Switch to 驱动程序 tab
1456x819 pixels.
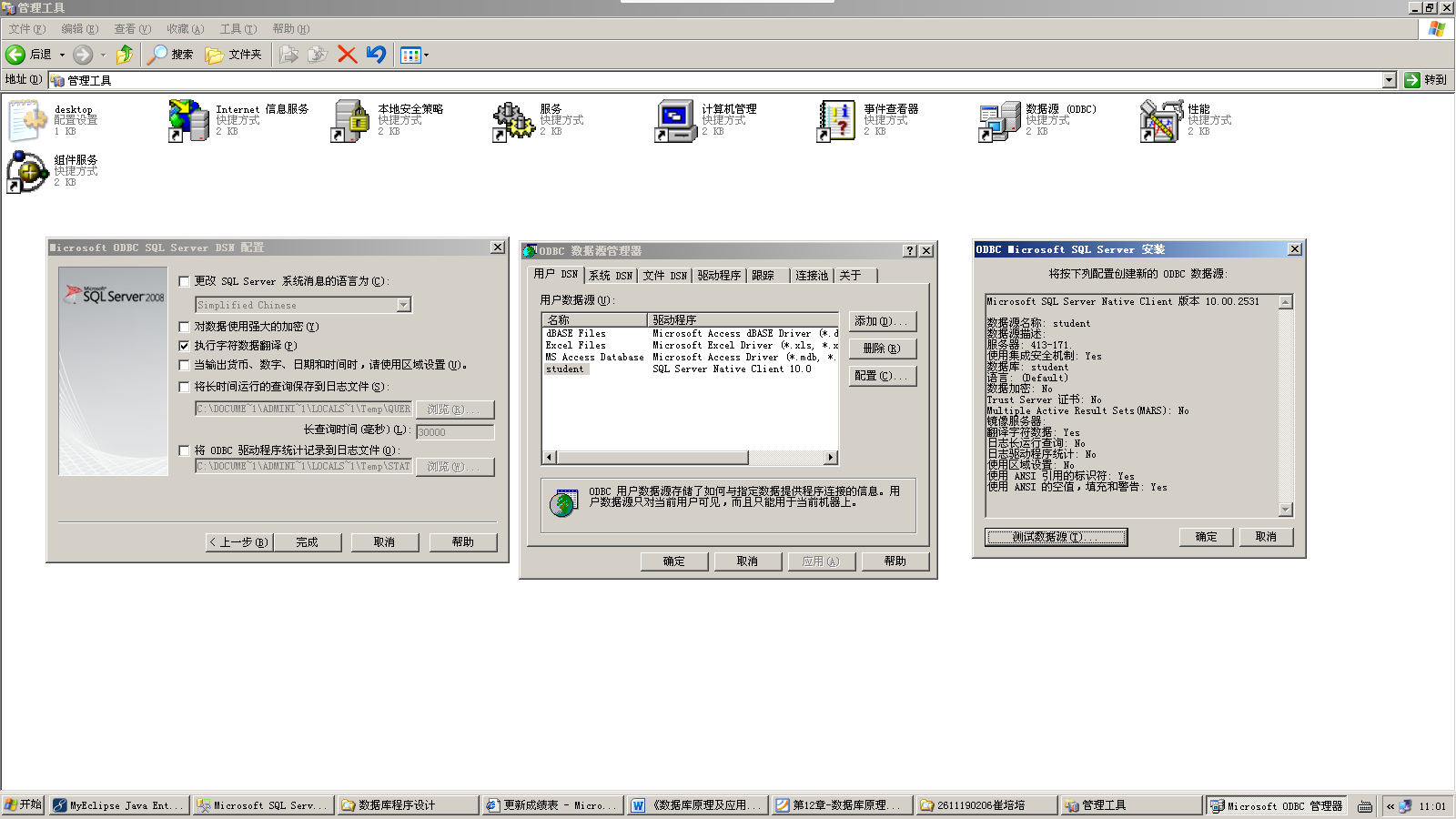point(720,276)
